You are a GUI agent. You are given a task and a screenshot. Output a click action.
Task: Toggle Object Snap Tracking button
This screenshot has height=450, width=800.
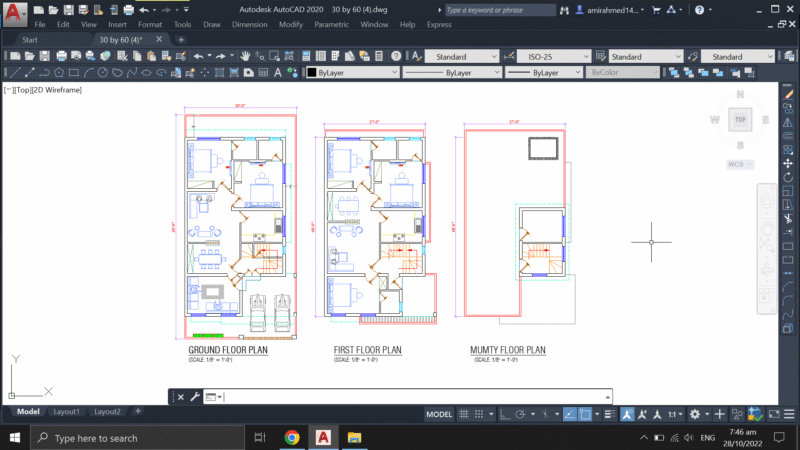point(569,414)
